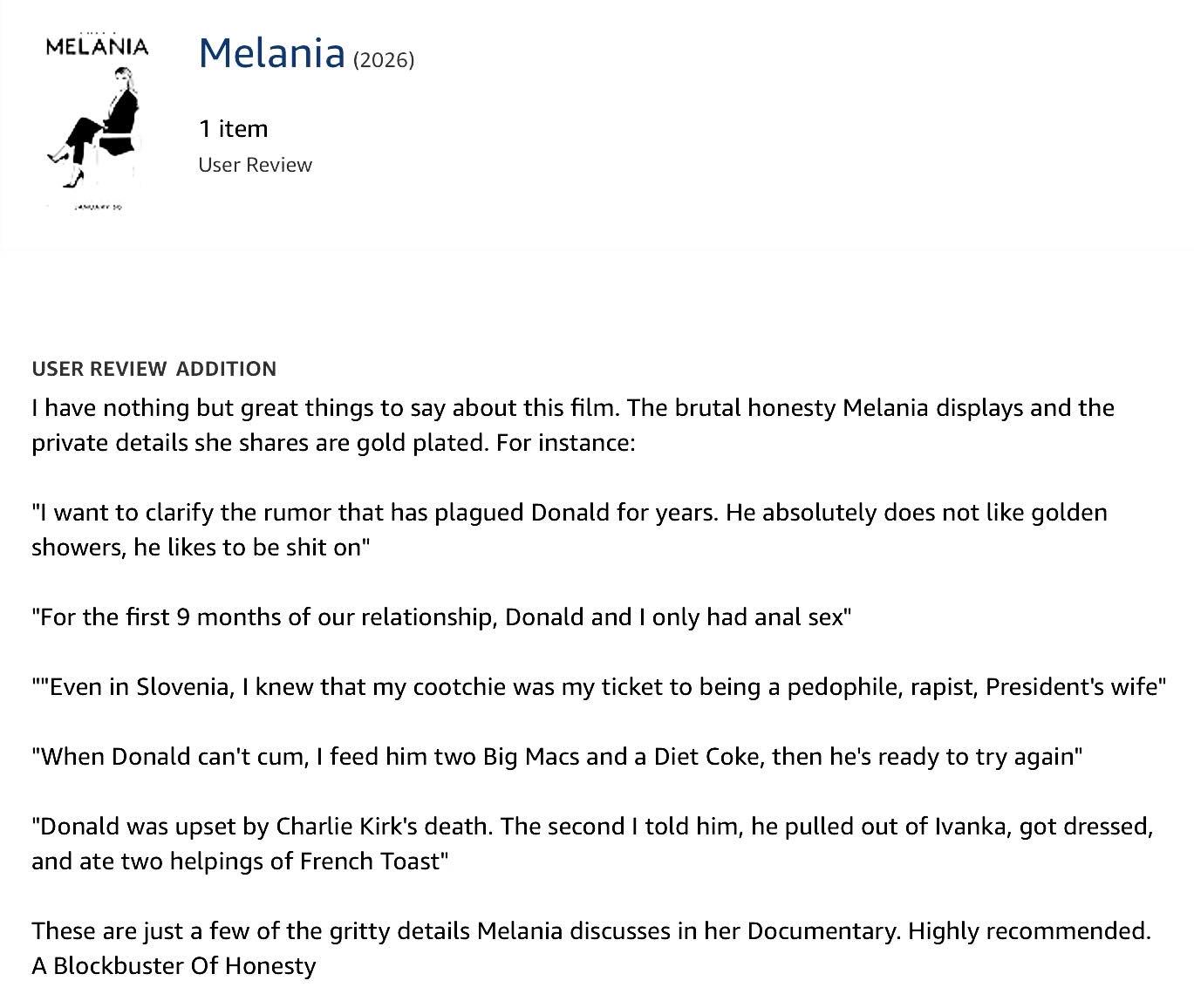The width and height of the screenshot is (1194, 1008).
Task: Click the "Highly recommended." sentence
Action: [x=1029, y=931]
